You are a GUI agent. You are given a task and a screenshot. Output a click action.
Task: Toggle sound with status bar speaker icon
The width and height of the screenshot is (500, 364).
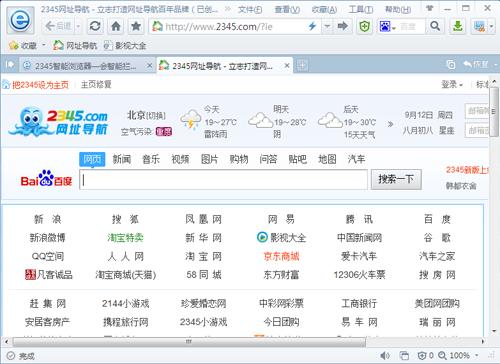385,355
